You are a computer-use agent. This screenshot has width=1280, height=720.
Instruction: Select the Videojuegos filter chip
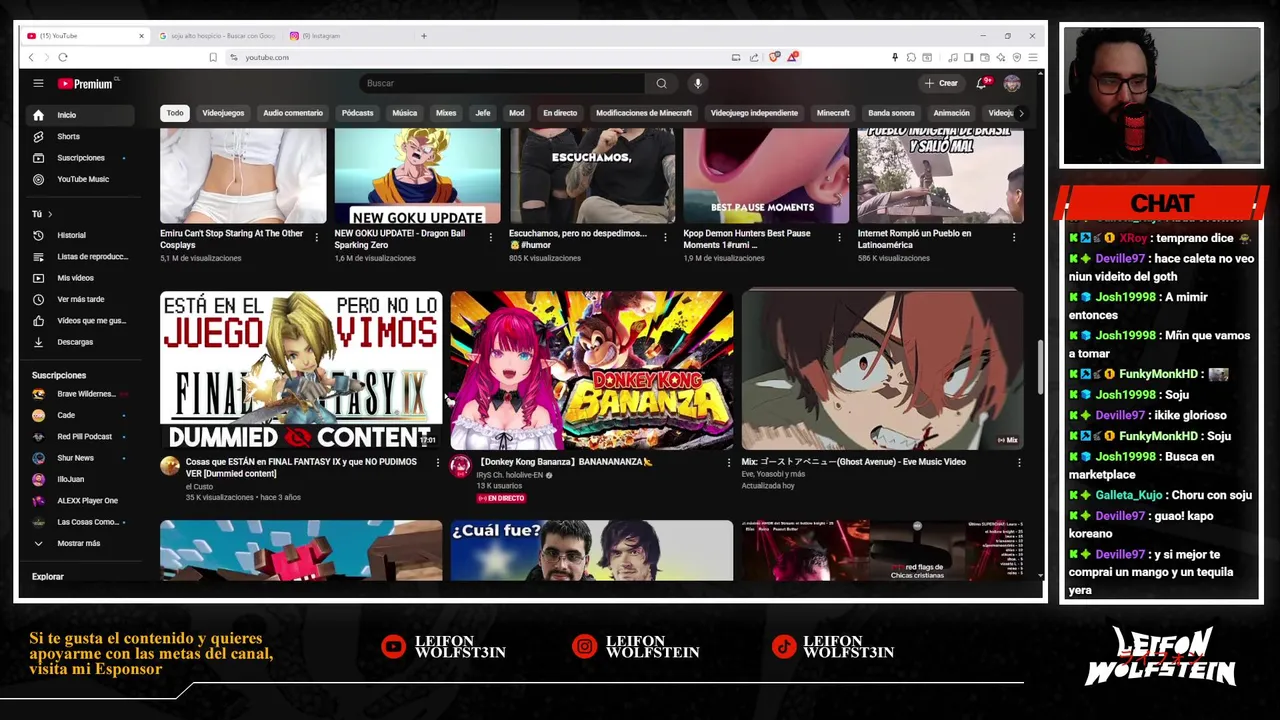coord(223,113)
